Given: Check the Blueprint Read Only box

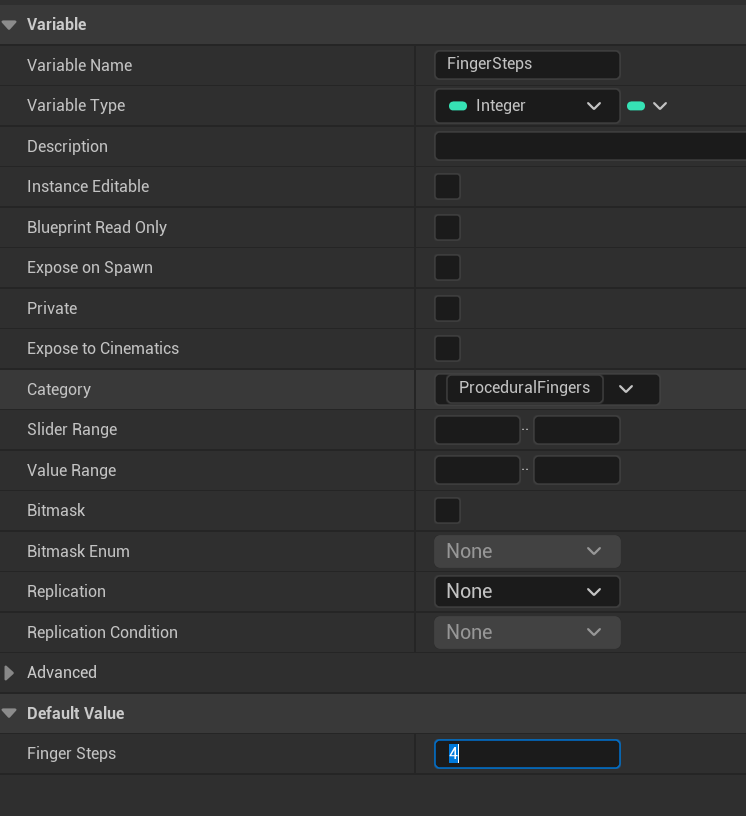Looking at the screenshot, I should point(447,228).
